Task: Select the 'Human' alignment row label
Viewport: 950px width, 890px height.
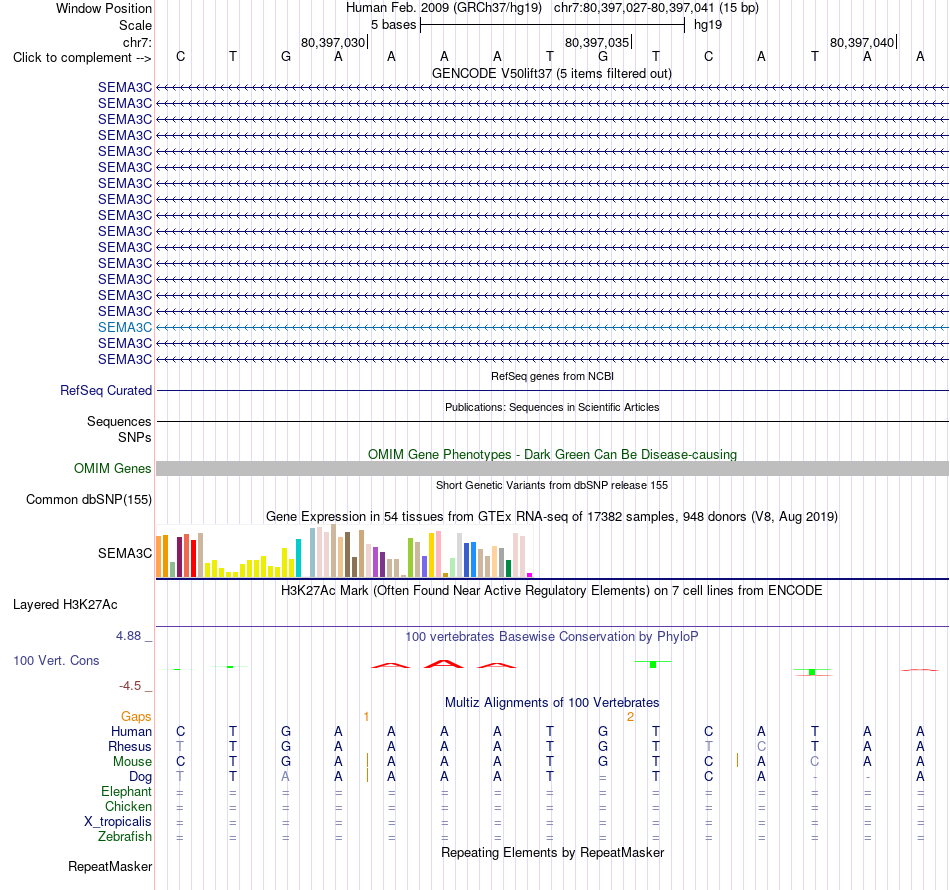Action: (x=131, y=732)
